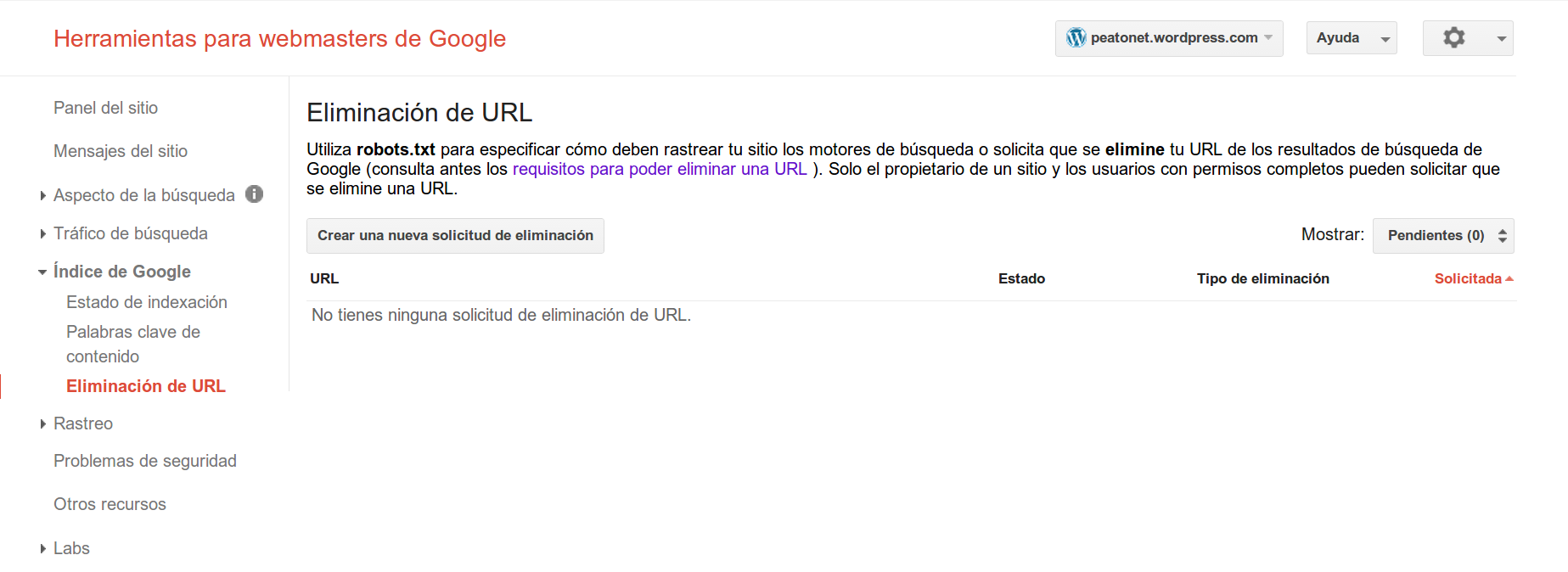Click the Mostrar: label
Screen dimensions: 1568x572
1333,234
